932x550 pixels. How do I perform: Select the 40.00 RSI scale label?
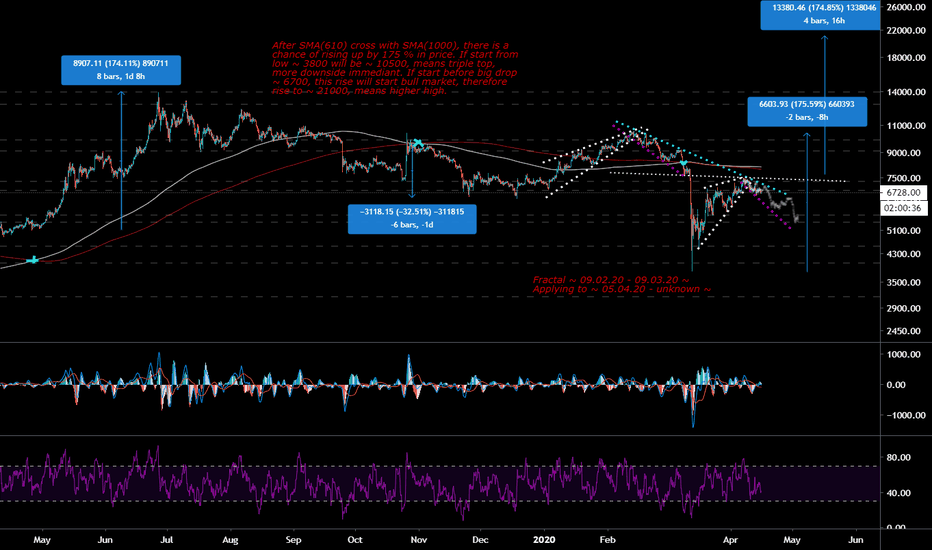point(899,493)
